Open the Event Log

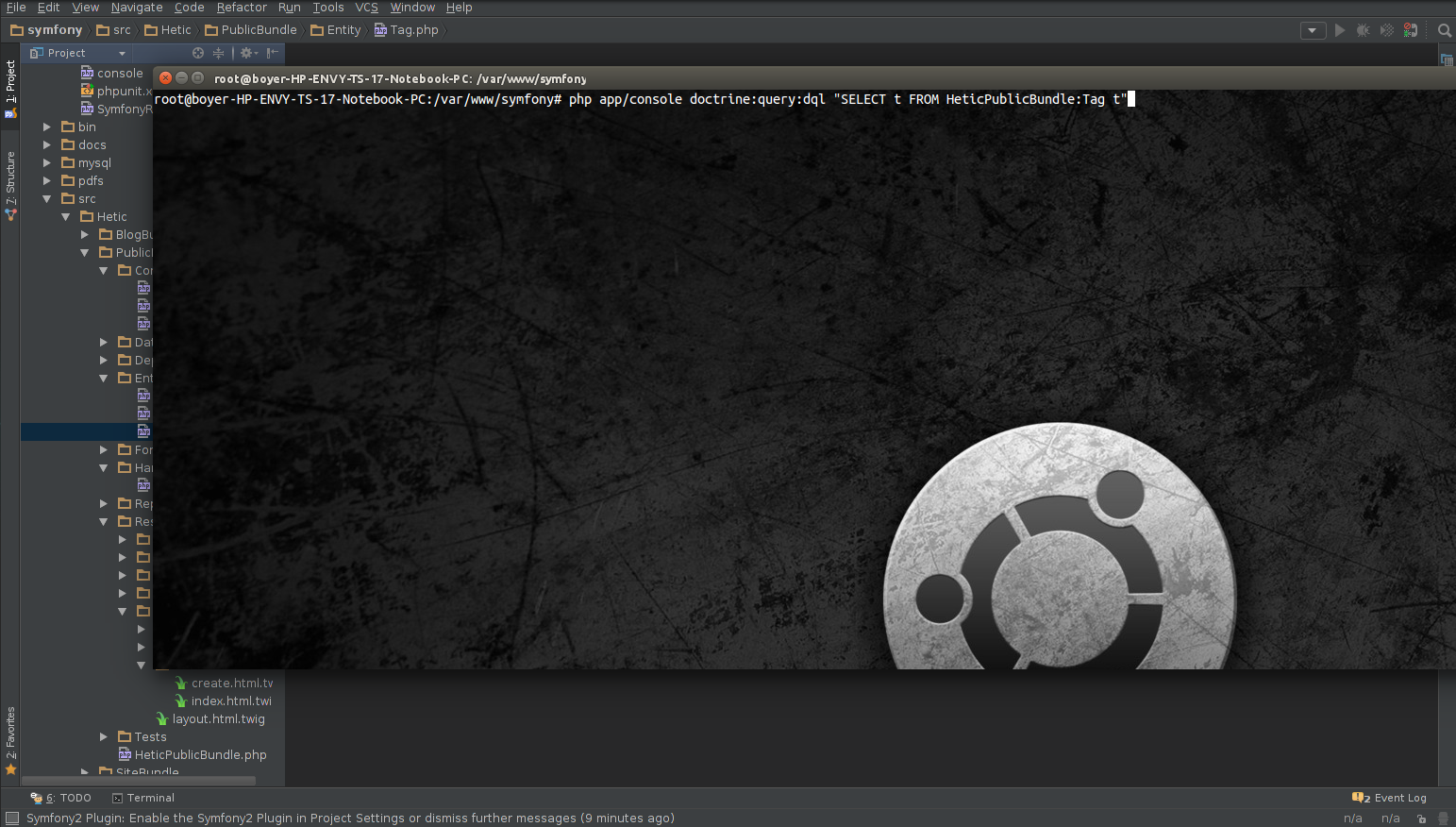1389,798
